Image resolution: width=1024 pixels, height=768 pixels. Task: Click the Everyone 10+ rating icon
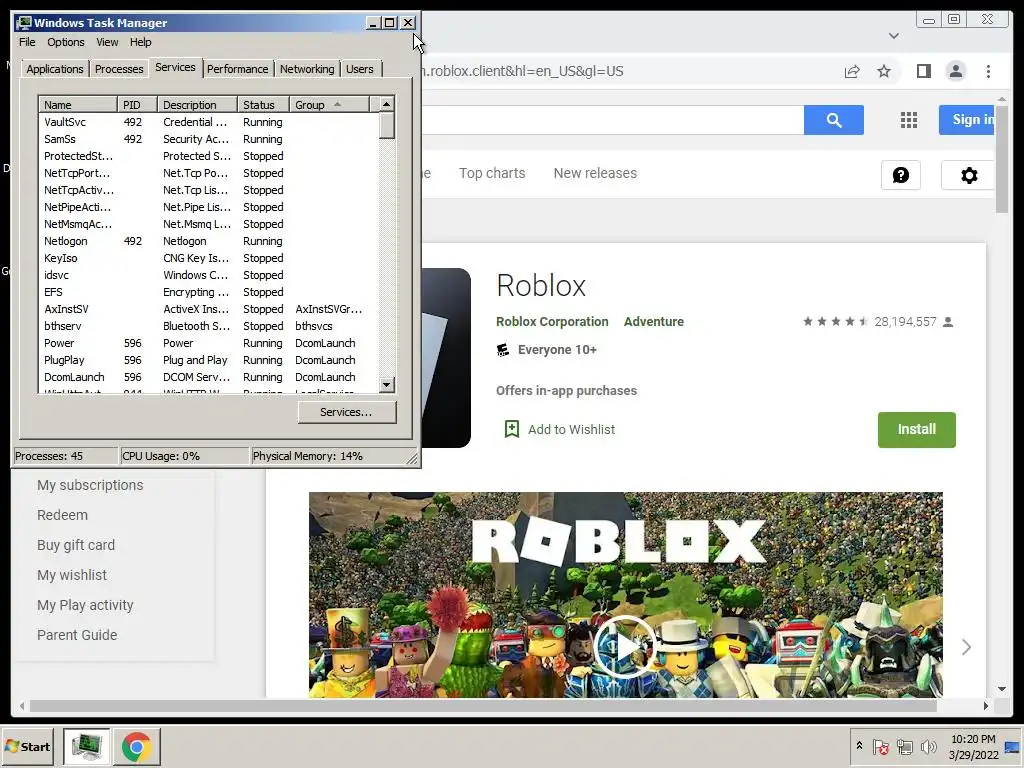[503, 350]
